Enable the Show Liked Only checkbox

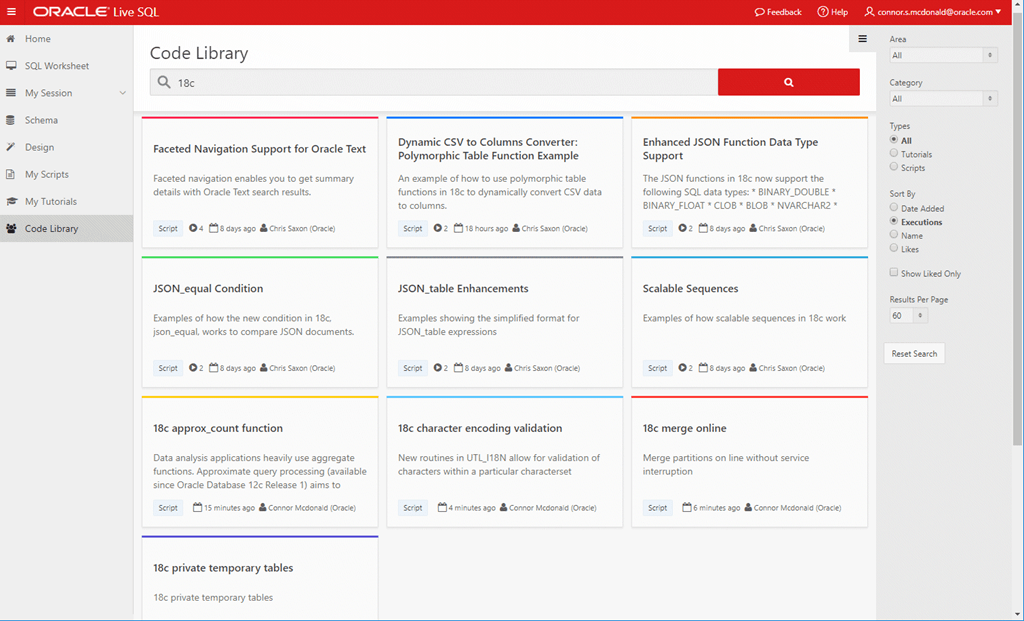893,272
